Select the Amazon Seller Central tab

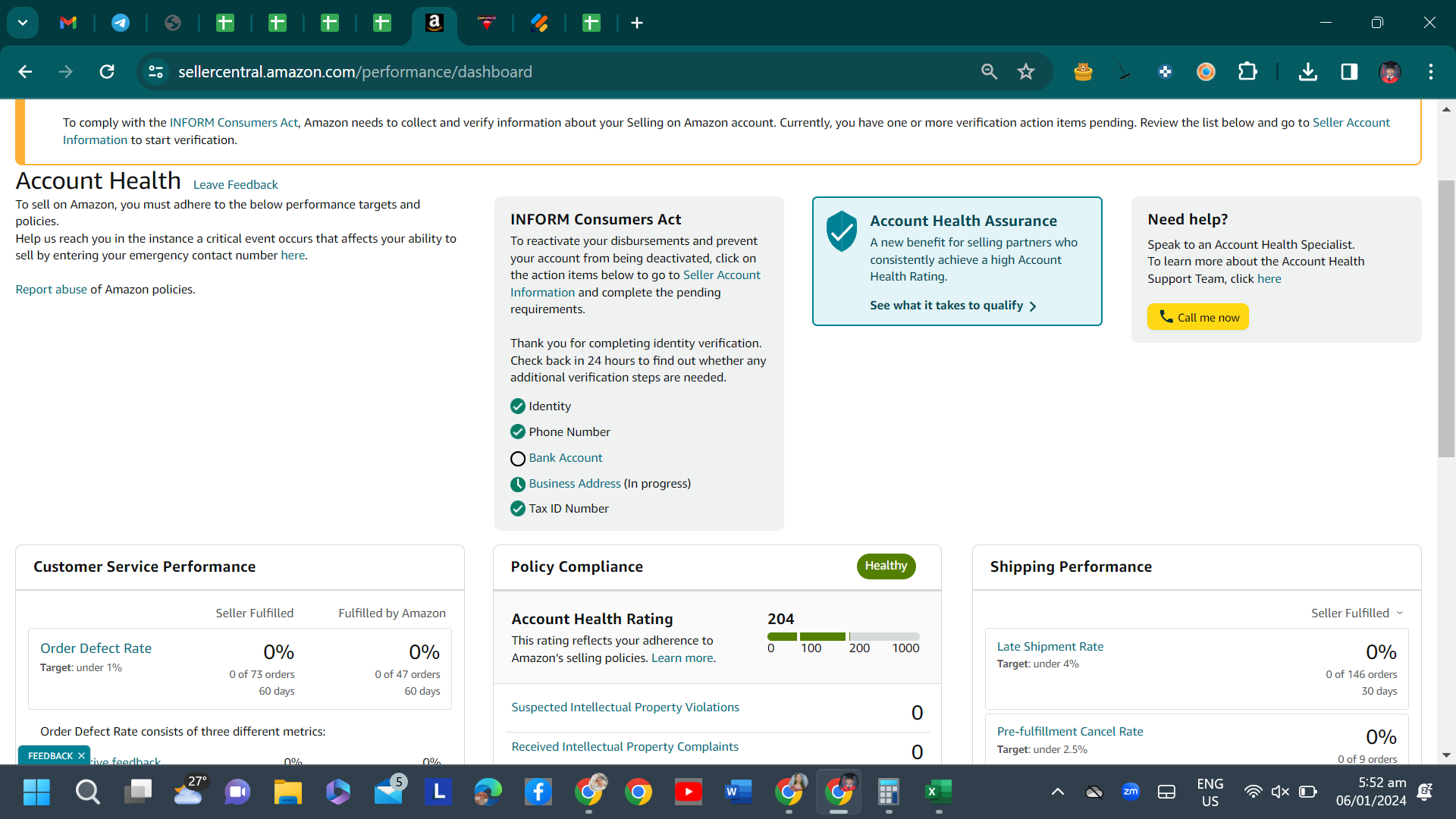point(435,23)
